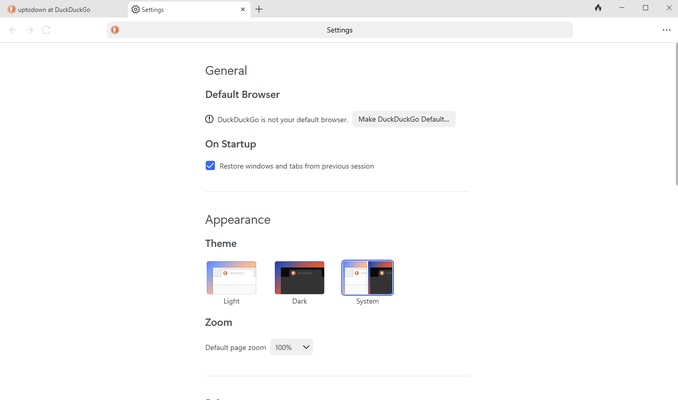
Task: Click the Default Browser heading
Action: point(242,94)
